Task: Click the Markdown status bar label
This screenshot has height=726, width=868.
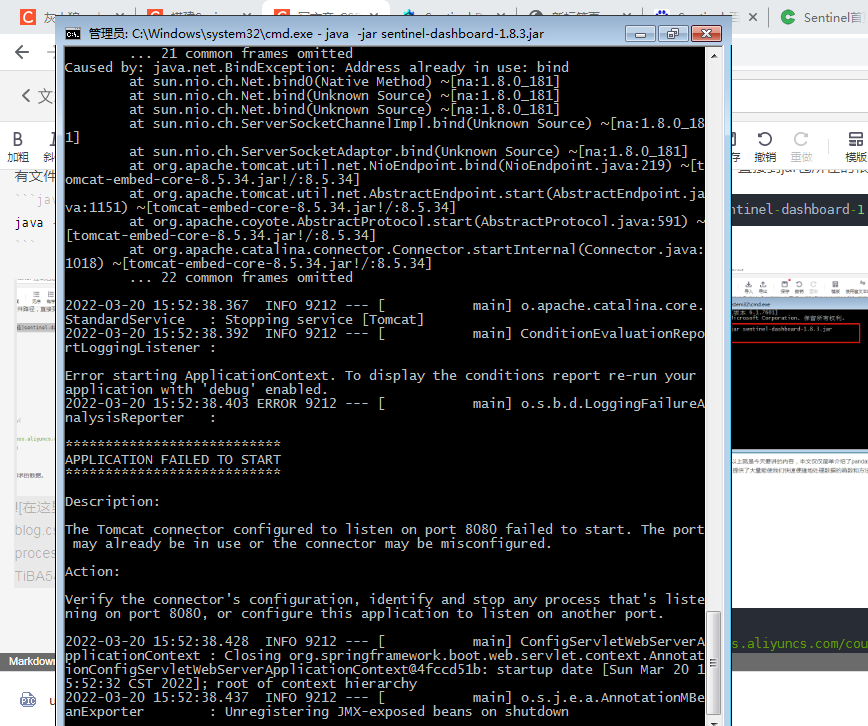Action: pyautogui.click(x=32, y=661)
